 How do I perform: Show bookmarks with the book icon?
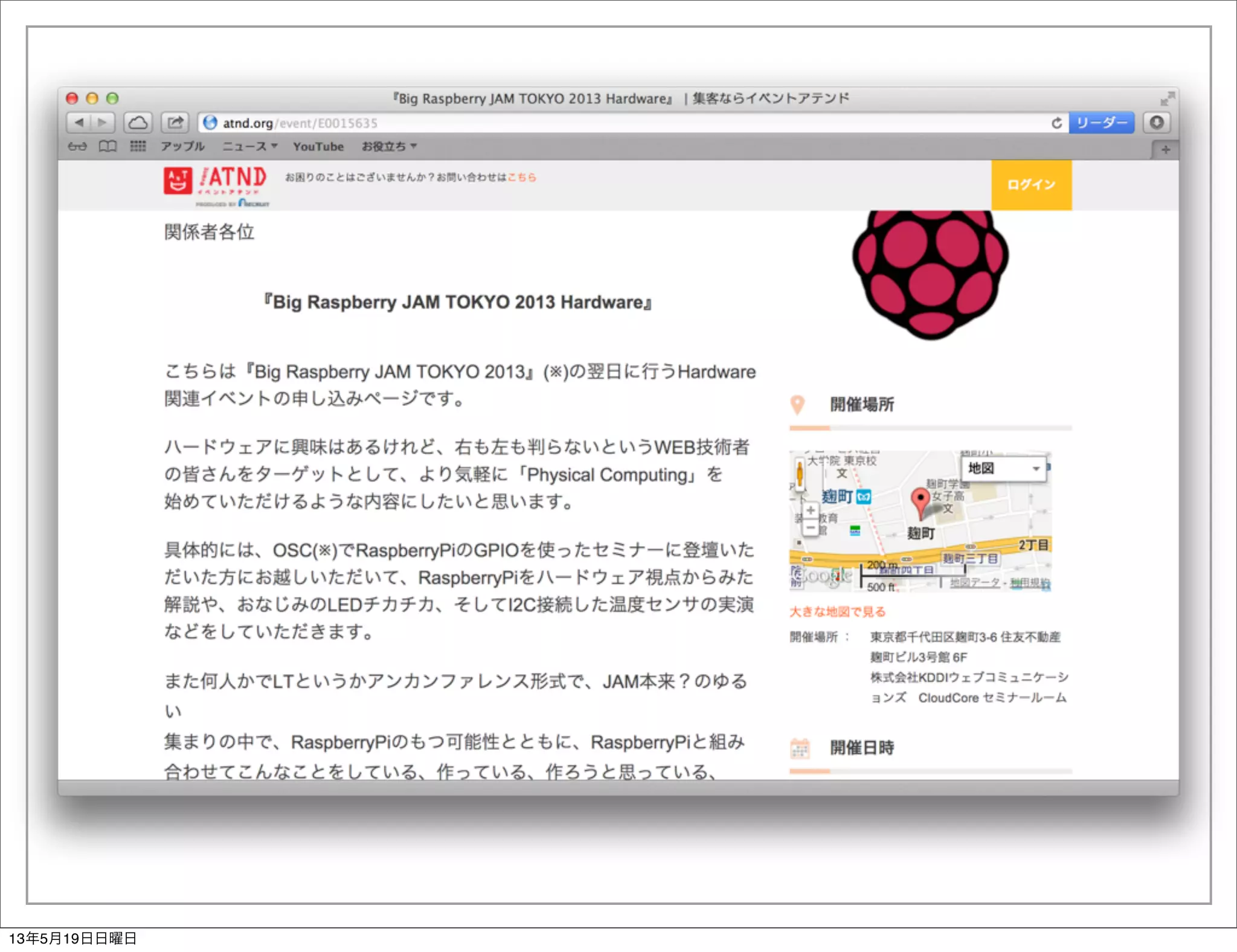(x=108, y=146)
